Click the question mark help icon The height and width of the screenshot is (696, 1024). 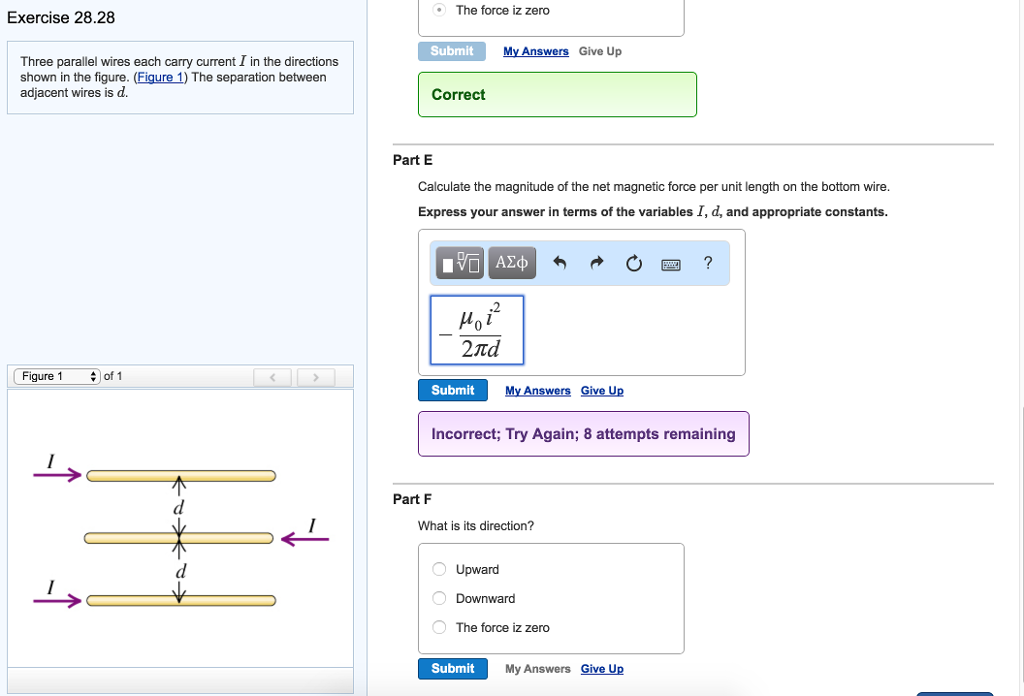[x=706, y=262]
